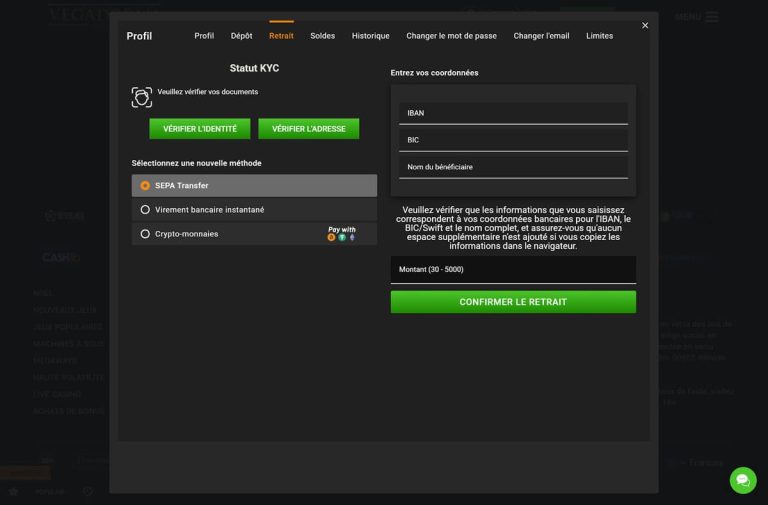Go to Changer le mot de passe tab
The height and width of the screenshot is (505, 768).
click(x=451, y=36)
